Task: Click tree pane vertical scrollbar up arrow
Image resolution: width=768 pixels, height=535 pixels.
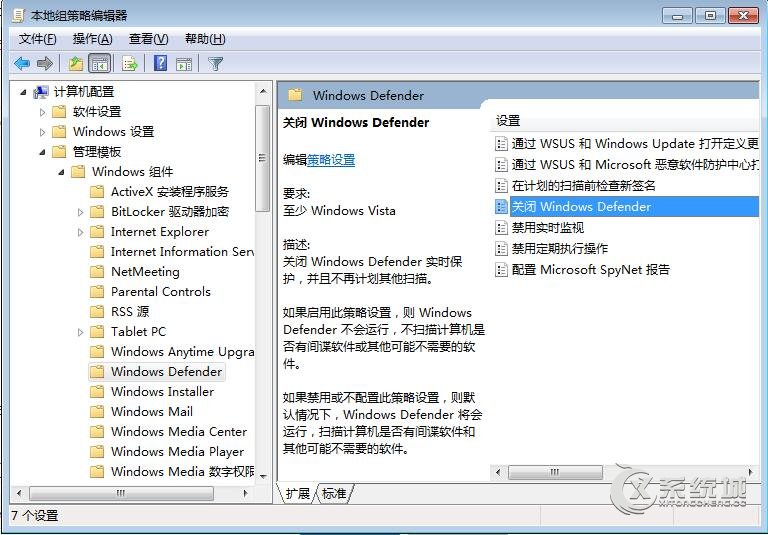Action: pos(263,92)
